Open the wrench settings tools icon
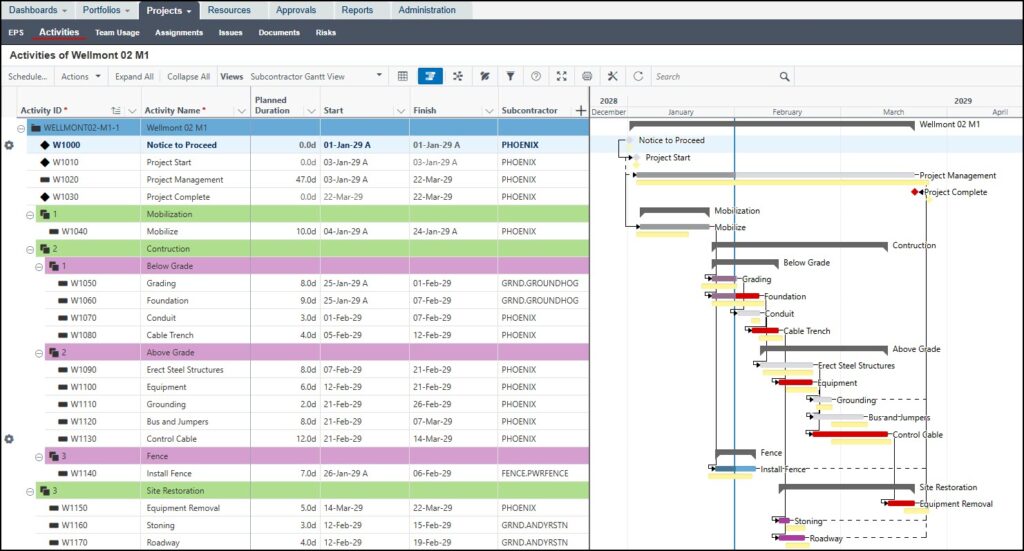 [x=613, y=76]
